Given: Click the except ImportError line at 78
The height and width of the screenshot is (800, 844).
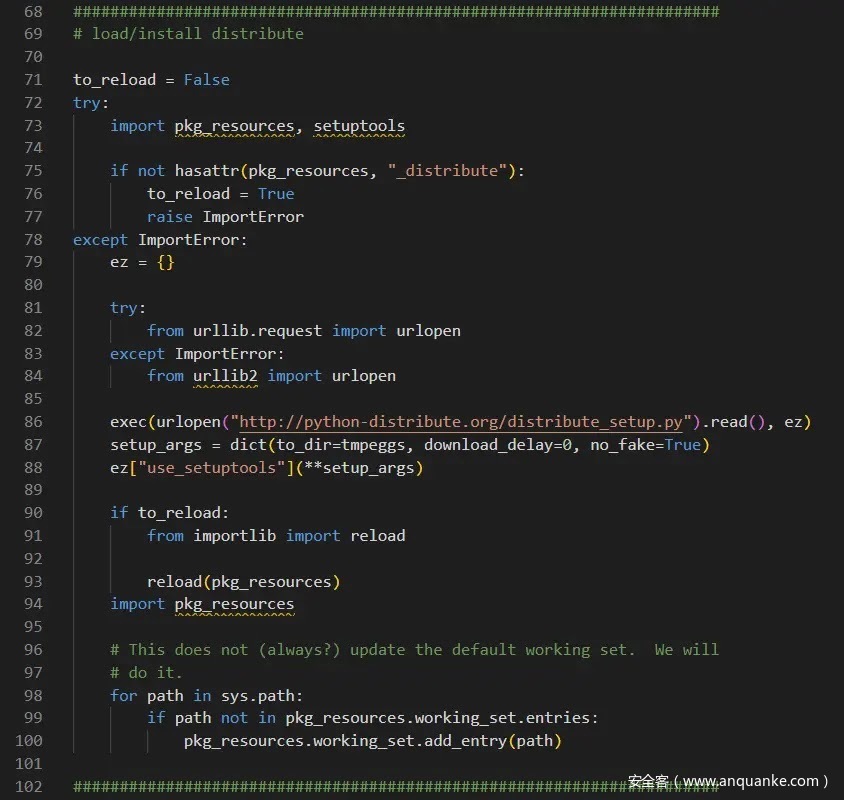Looking at the screenshot, I should 160,240.
